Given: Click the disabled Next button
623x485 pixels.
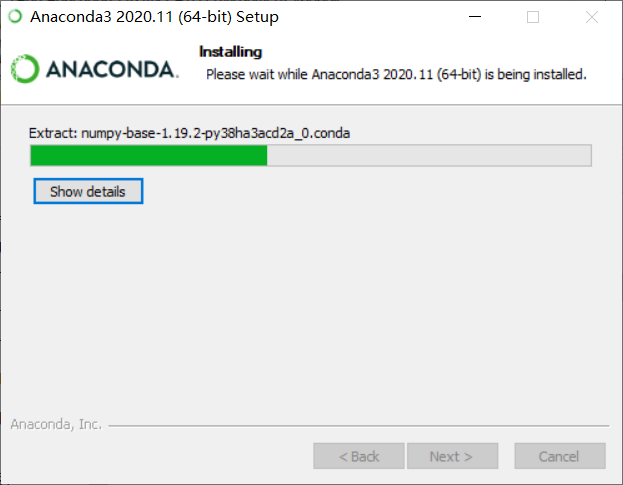Looking at the screenshot, I should coord(453,456).
